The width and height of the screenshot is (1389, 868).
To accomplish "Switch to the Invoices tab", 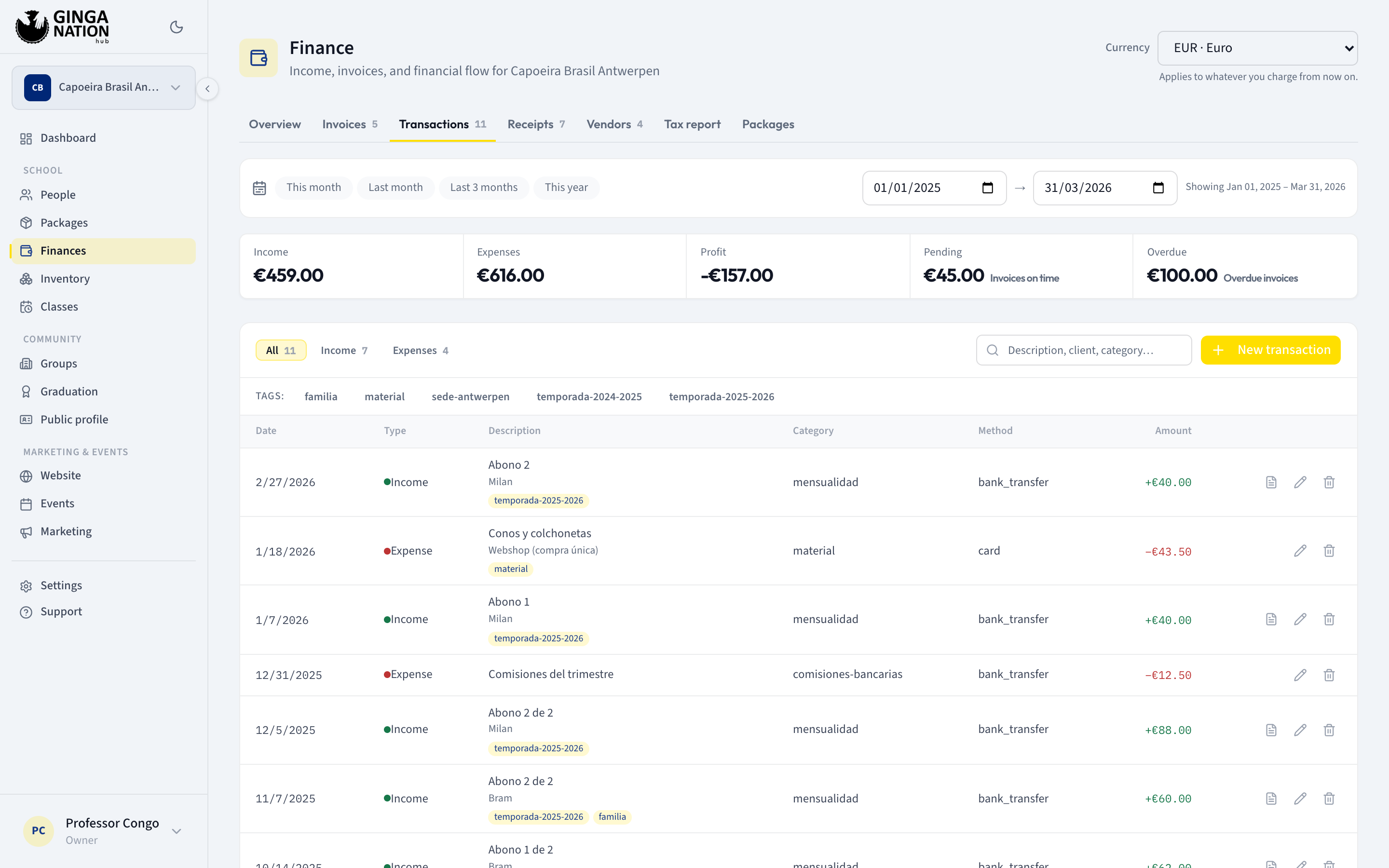I will (x=350, y=124).
